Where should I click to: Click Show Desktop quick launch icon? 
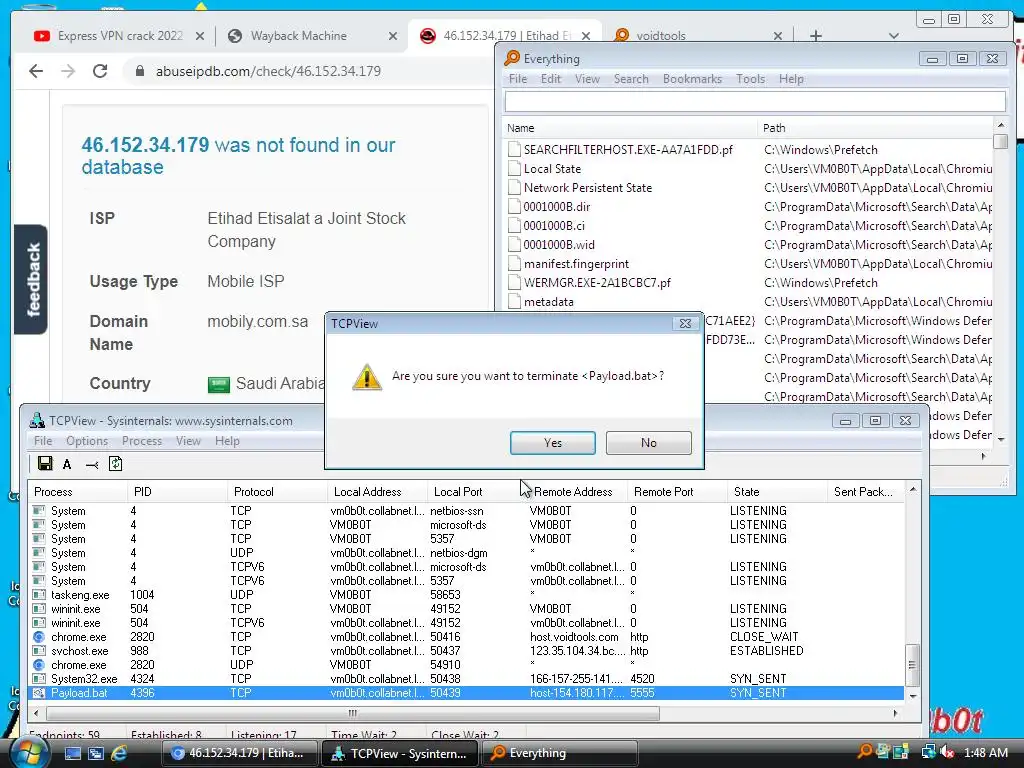coord(72,753)
